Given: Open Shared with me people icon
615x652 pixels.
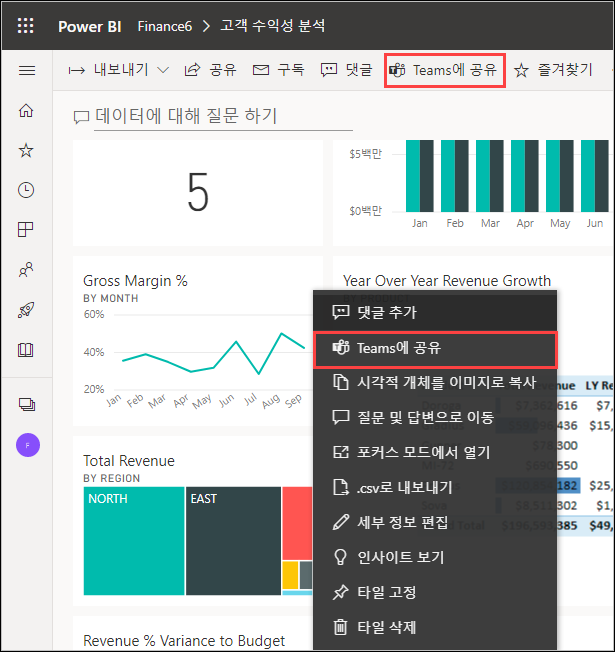Looking at the screenshot, I should click(26, 269).
